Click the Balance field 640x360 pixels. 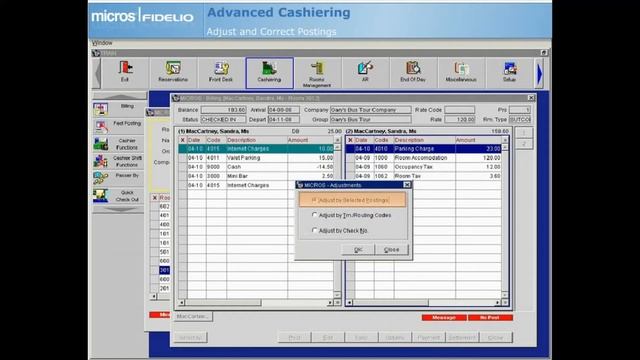click(223, 110)
